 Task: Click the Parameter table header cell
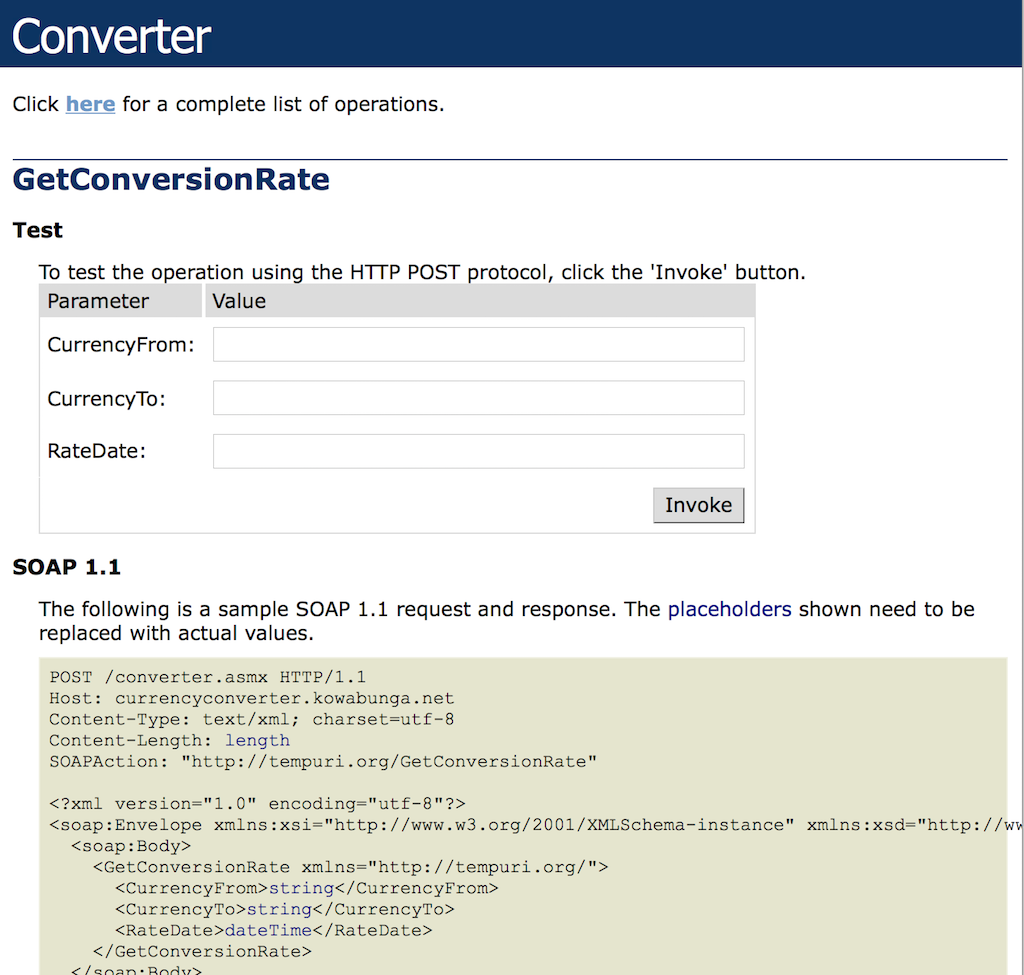(97, 300)
